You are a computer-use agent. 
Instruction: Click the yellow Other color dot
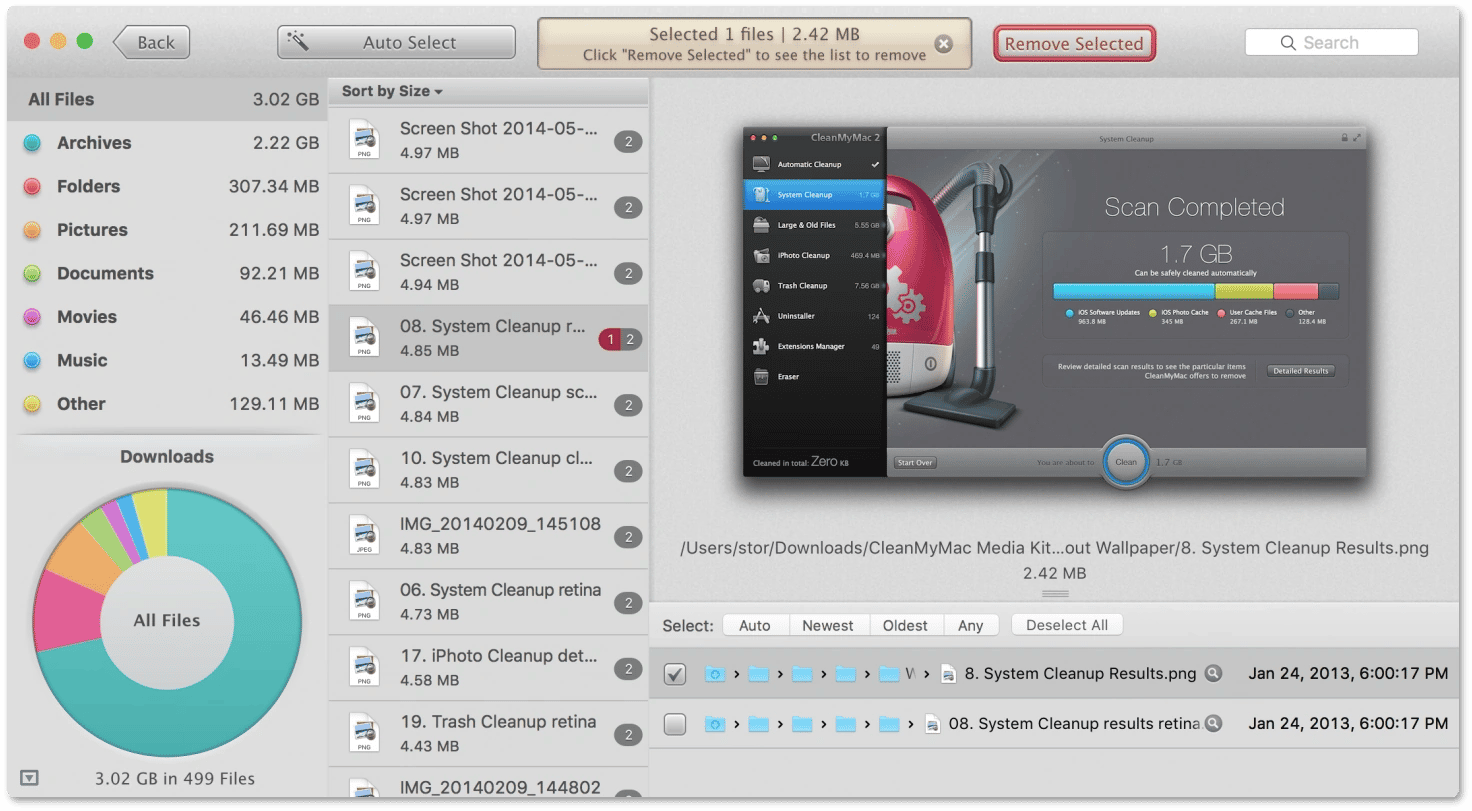pos(32,404)
